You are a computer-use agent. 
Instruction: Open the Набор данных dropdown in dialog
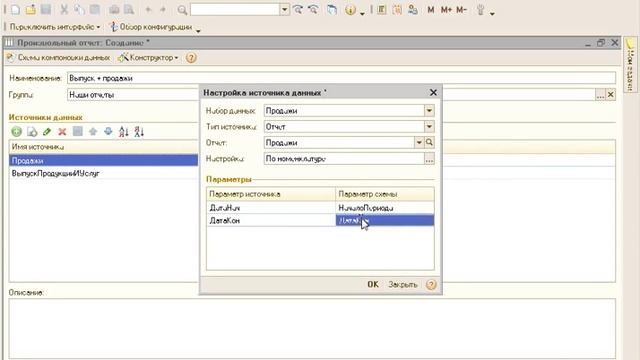click(x=429, y=111)
